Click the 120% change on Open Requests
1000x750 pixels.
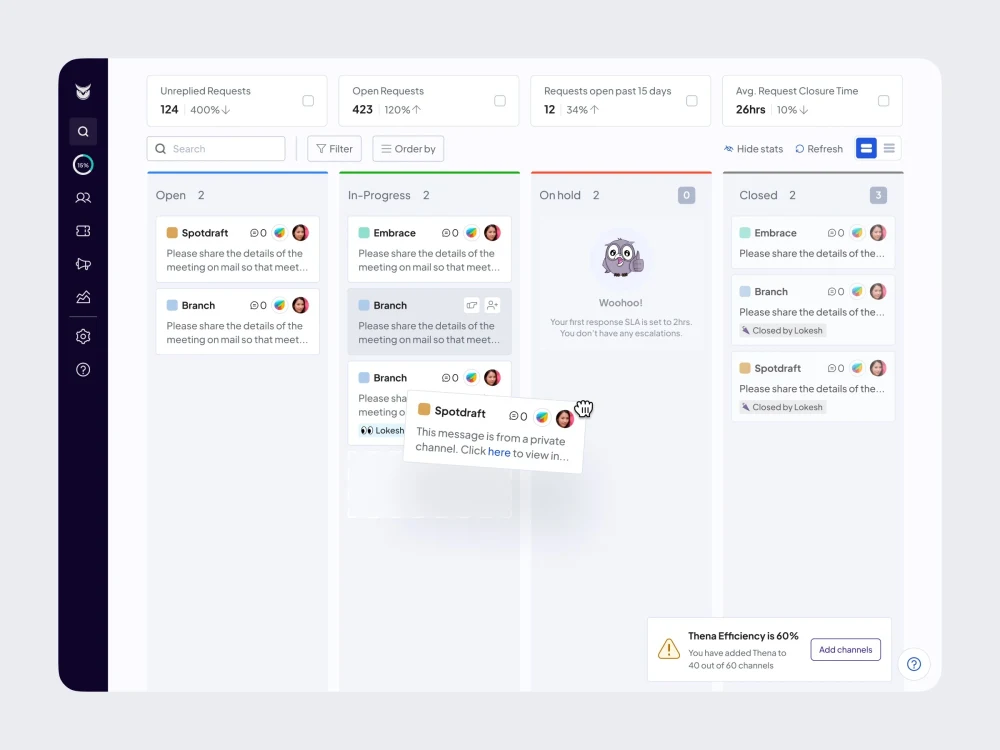[x=402, y=110]
